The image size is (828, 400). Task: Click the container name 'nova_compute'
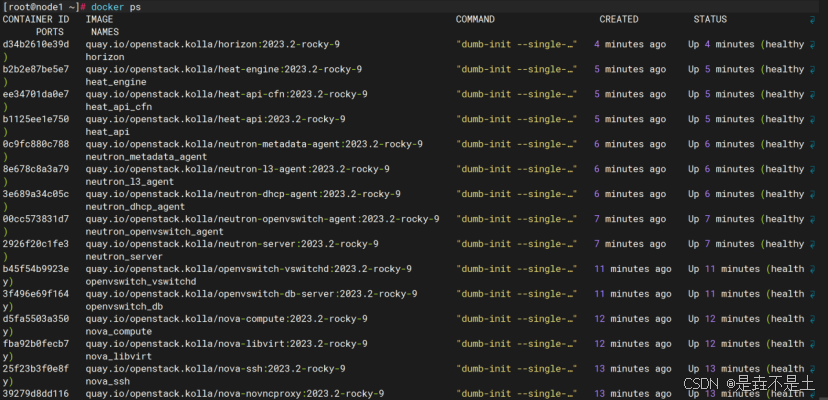coord(119,331)
